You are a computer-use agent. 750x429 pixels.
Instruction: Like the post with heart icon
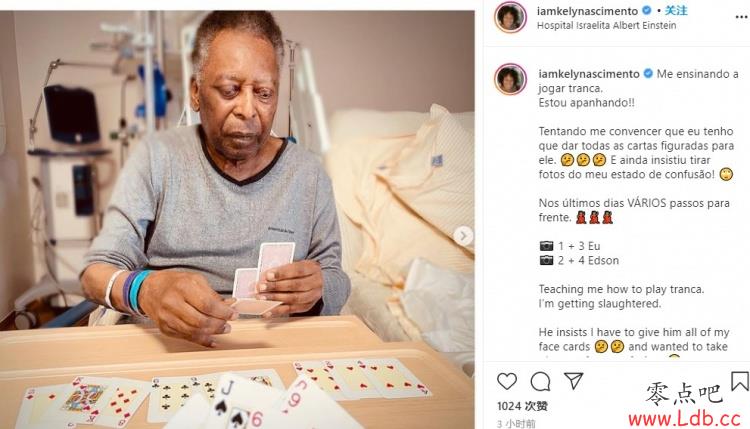(507, 381)
